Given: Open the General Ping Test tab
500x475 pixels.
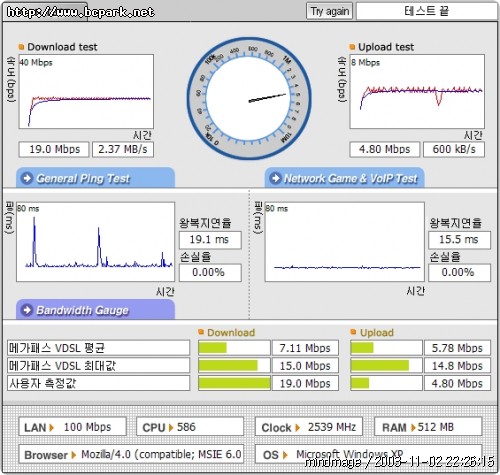Looking at the screenshot, I should point(95,178).
